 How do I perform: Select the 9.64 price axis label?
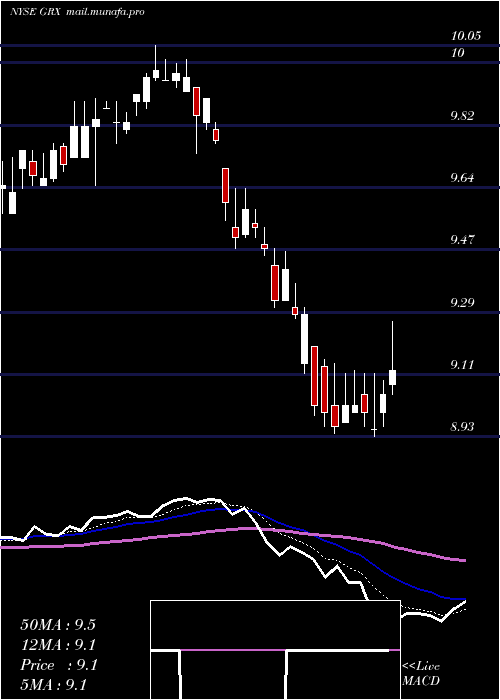coord(462,178)
